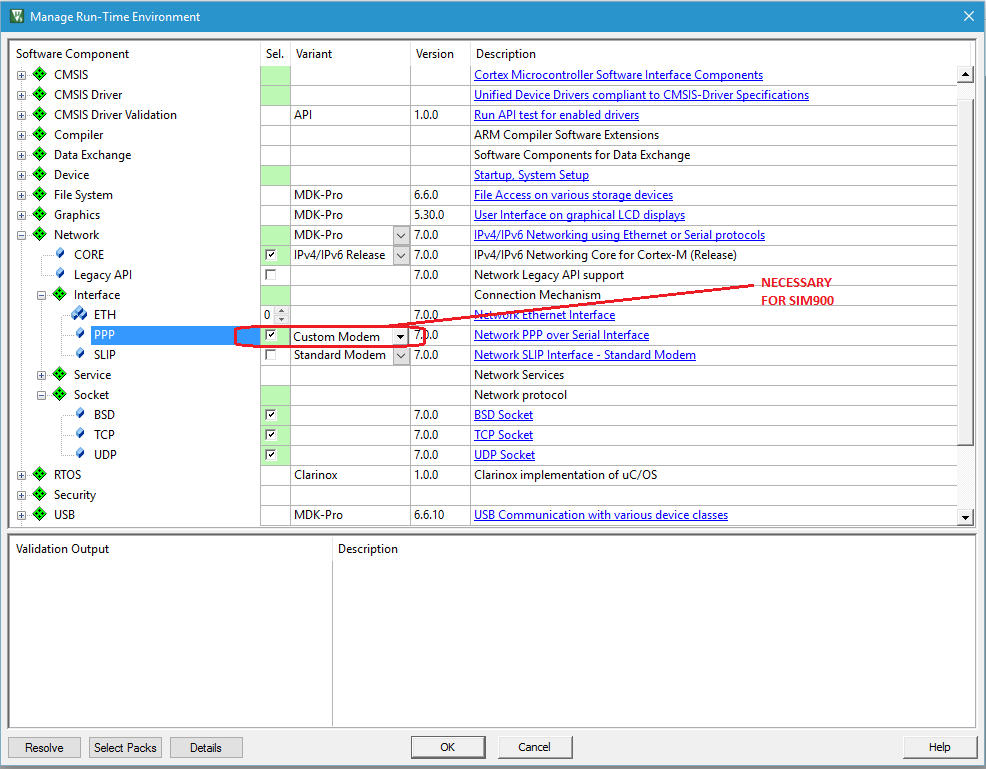986x769 pixels.
Task: Open the IPv4/IPv6 Release variant dropdown
Action: click(400, 255)
